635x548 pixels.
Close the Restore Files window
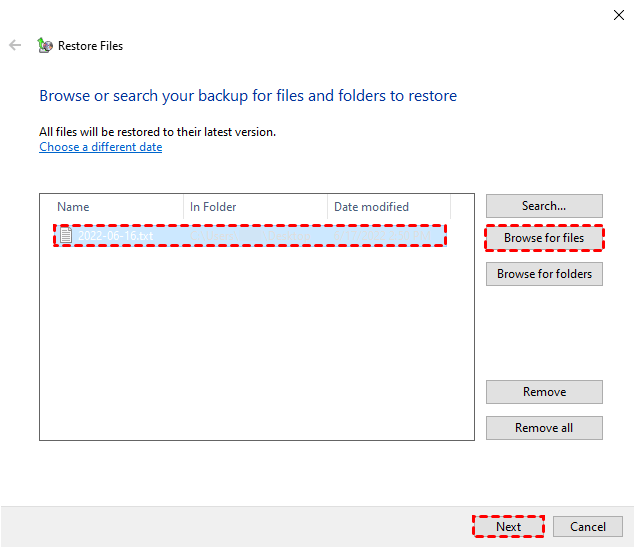616,14
